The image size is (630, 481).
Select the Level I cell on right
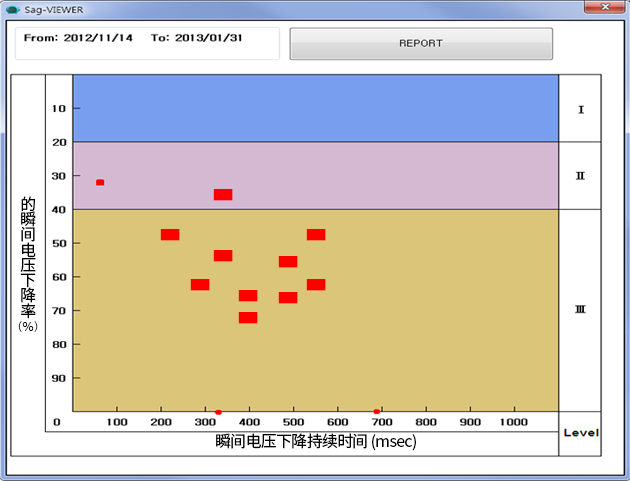pyautogui.click(x=580, y=108)
